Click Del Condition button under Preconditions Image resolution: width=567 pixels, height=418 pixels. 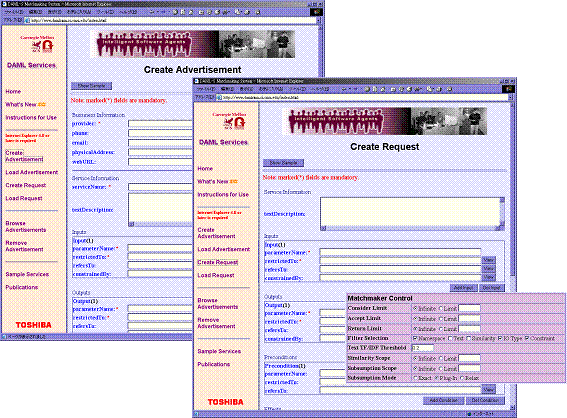pyautogui.click(x=485, y=400)
